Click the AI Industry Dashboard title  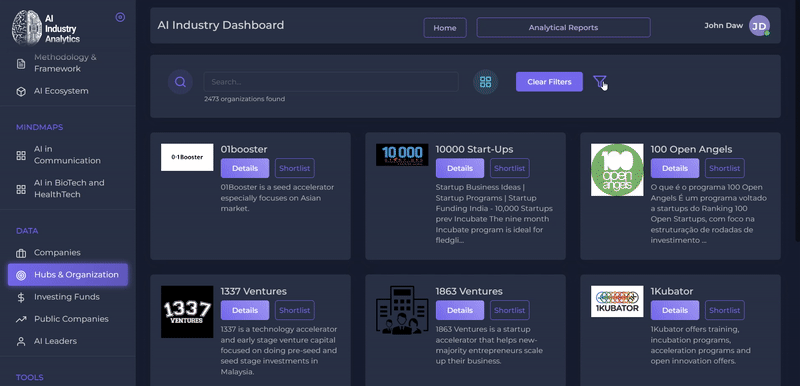point(221,25)
